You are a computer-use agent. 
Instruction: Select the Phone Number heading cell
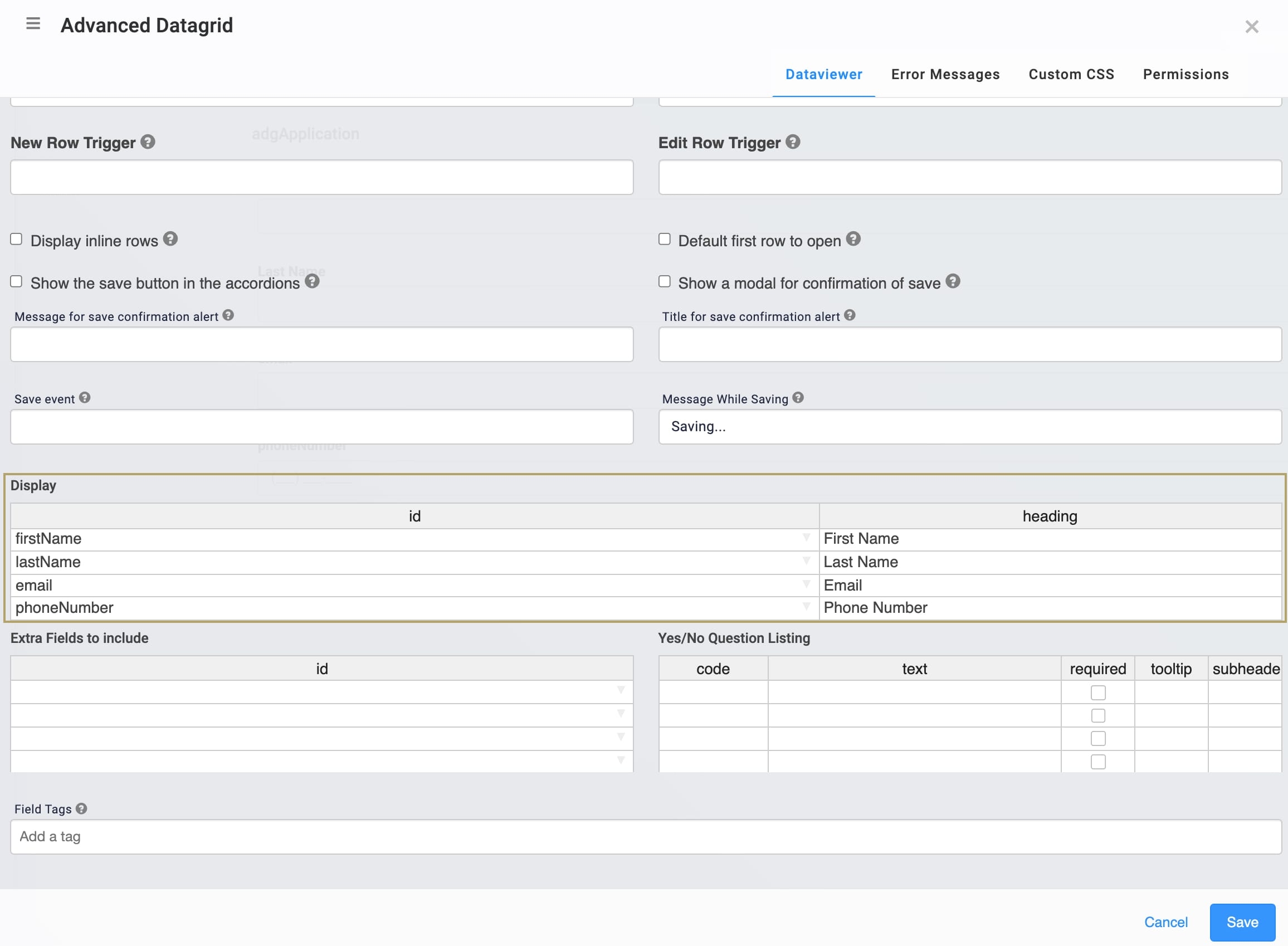click(1050, 608)
